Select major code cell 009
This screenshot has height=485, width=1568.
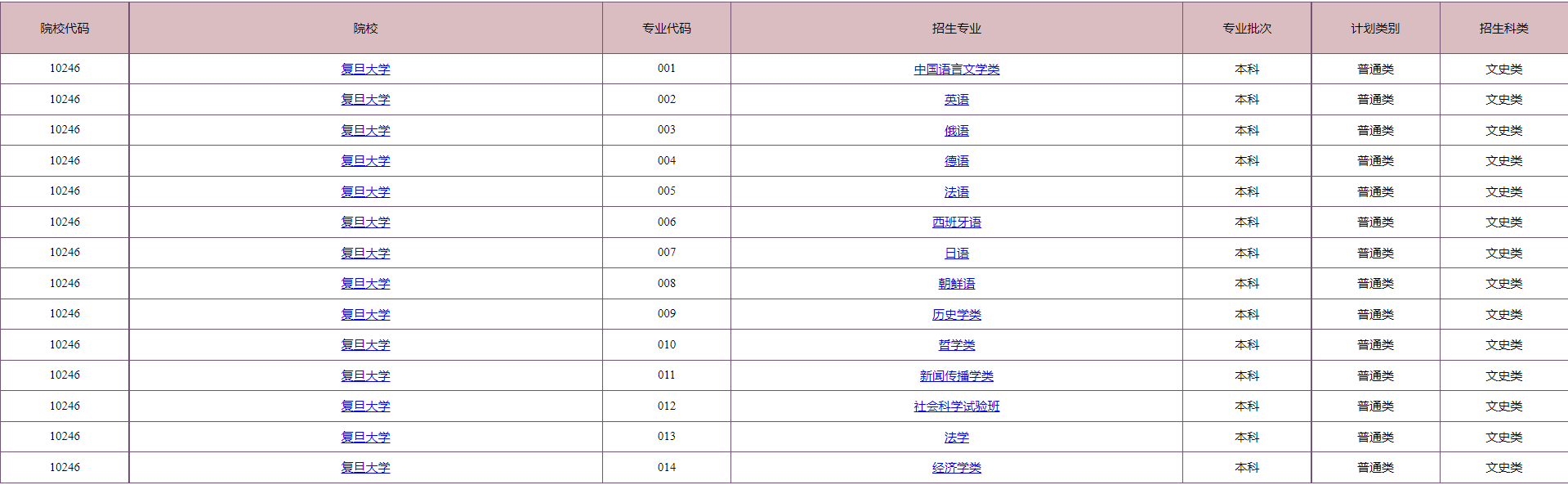pos(667,314)
